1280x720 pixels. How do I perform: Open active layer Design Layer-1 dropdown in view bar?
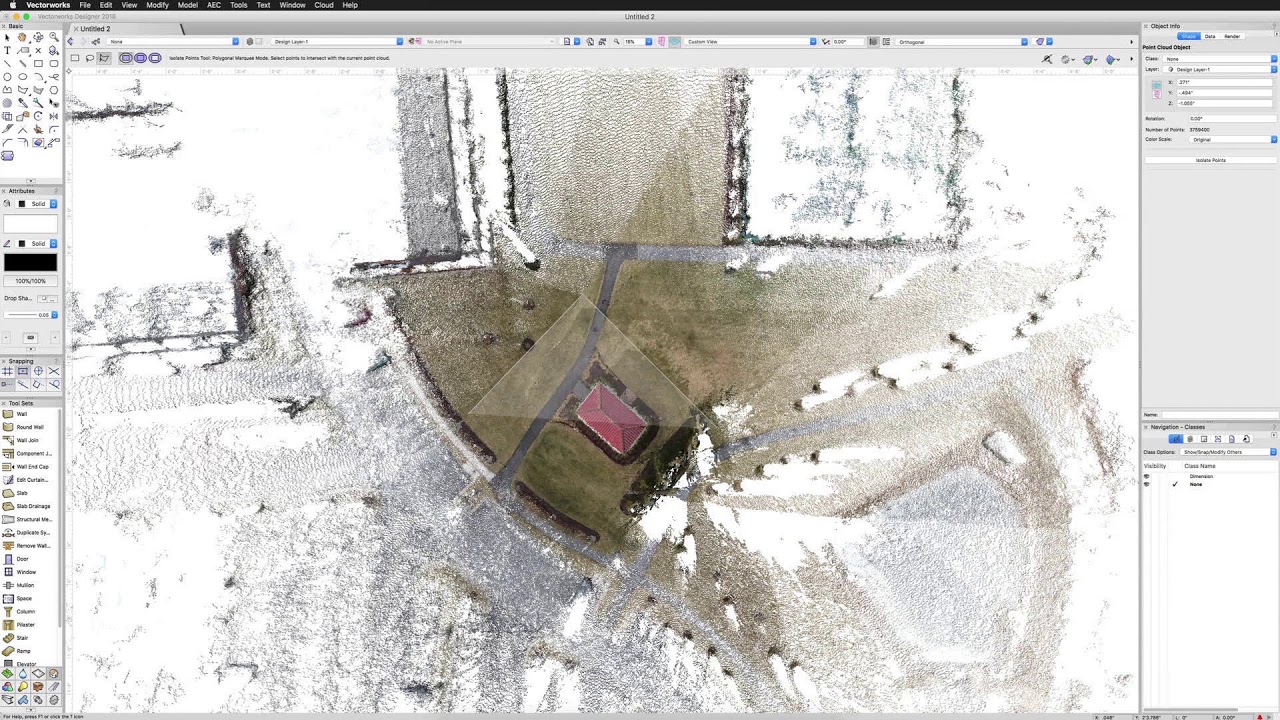point(337,42)
